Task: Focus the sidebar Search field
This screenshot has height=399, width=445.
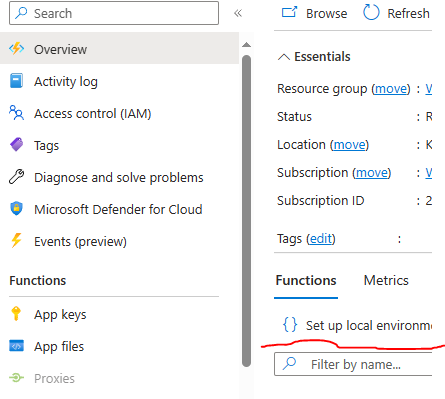Action: 114,13
